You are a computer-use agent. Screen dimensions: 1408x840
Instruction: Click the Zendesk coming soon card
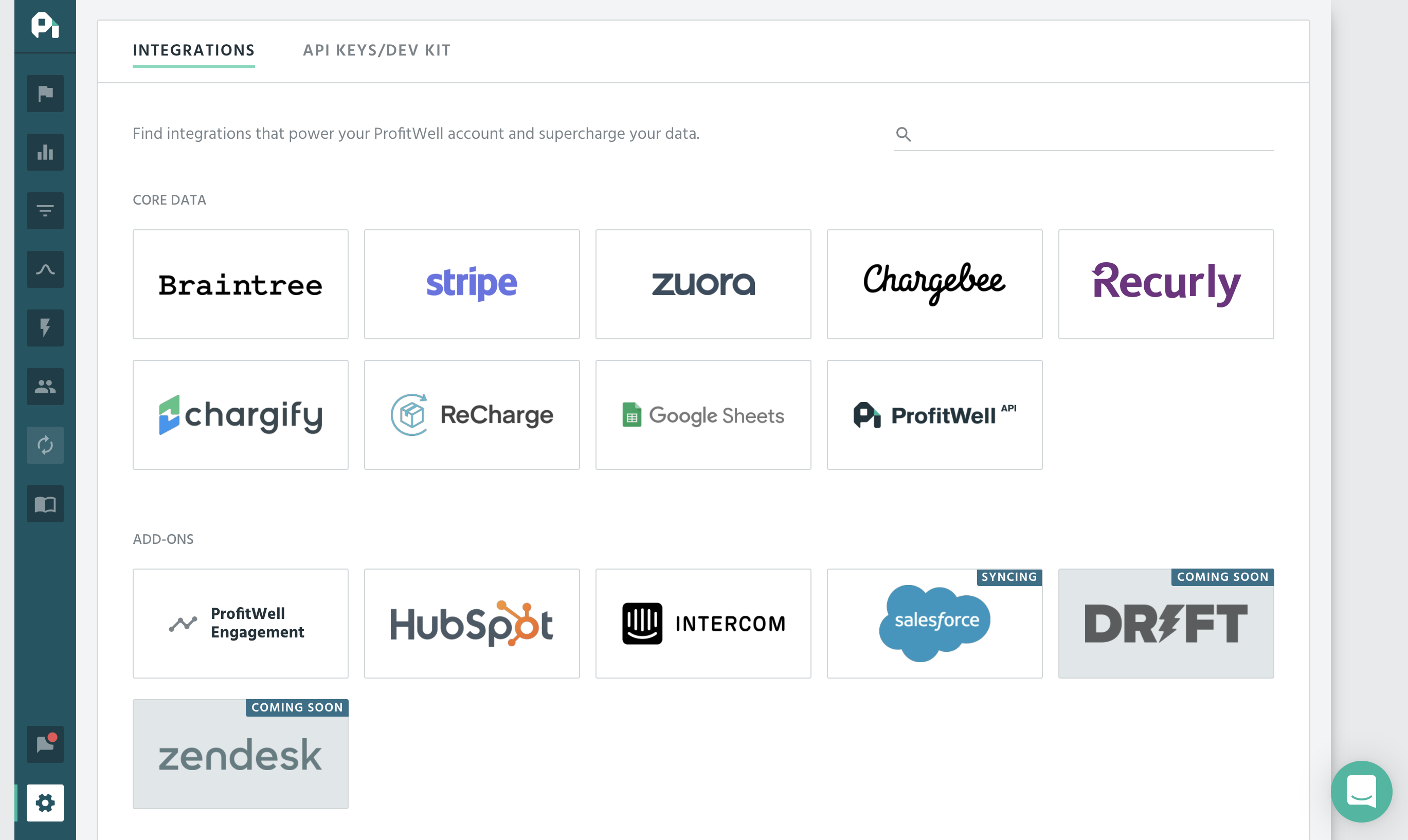tap(241, 755)
